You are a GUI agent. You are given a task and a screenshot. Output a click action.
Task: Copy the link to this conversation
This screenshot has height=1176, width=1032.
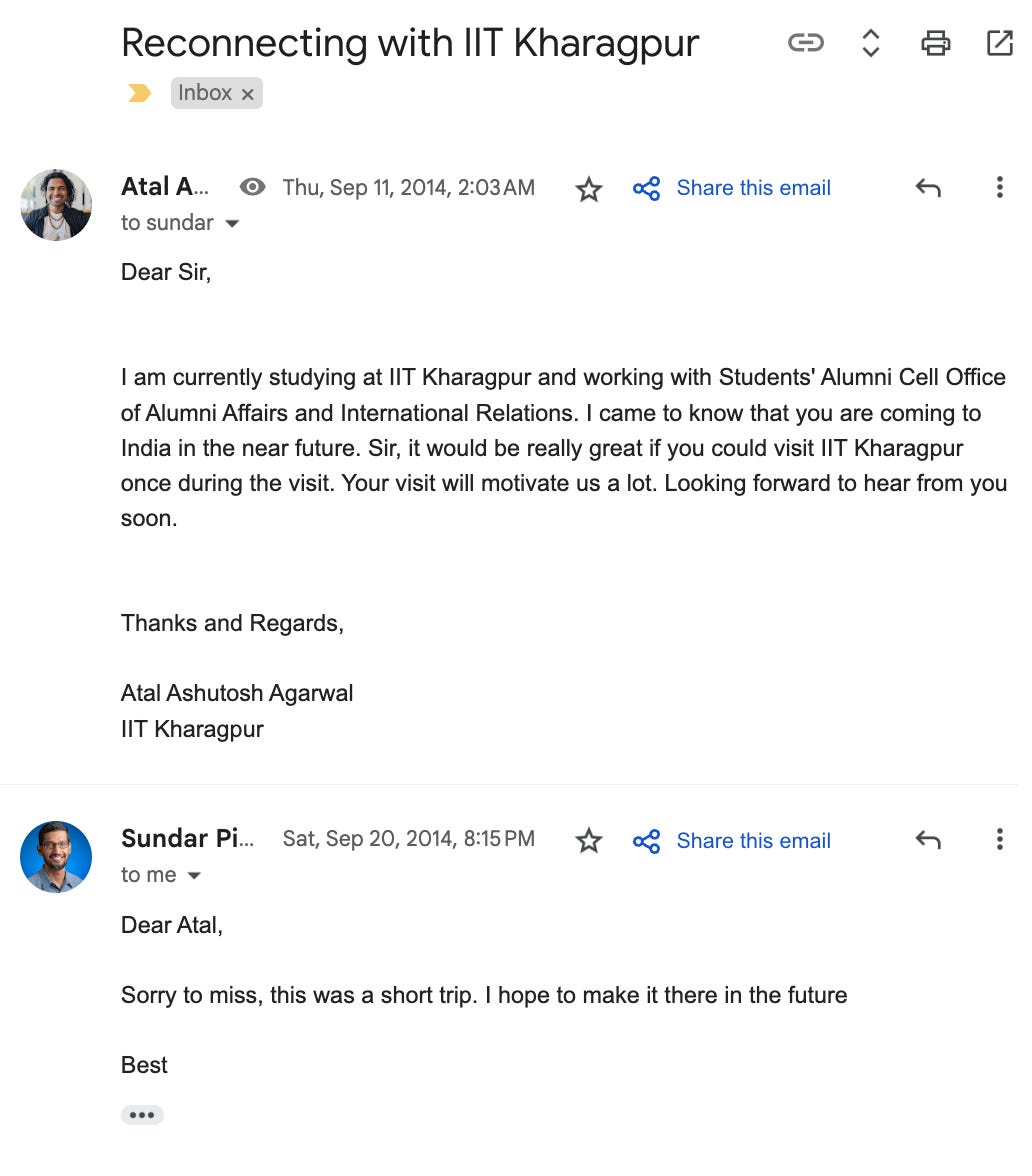(x=805, y=43)
